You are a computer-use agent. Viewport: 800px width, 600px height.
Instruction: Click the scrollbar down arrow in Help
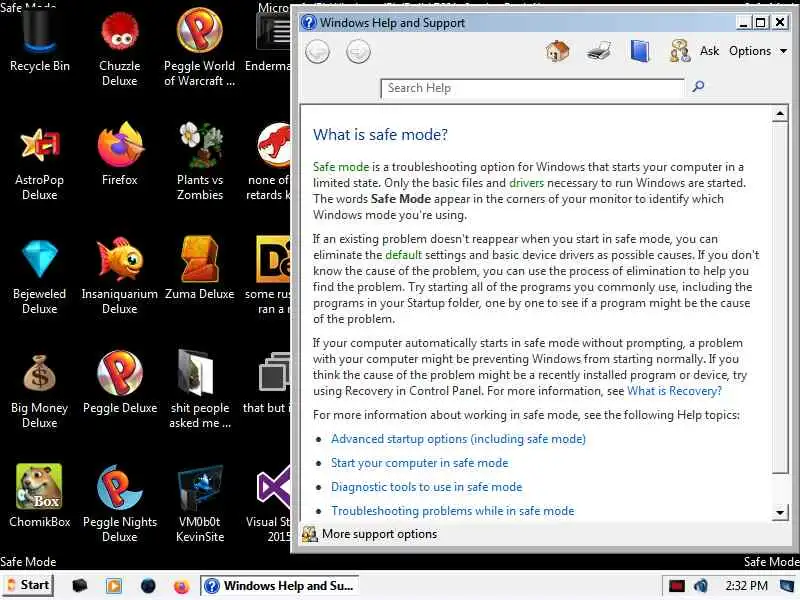tap(780, 513)
